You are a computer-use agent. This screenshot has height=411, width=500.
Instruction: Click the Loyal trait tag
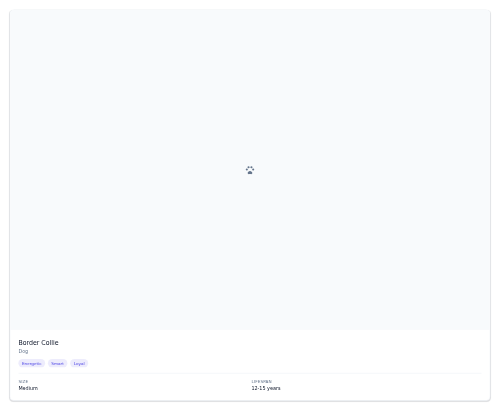pos(79,363)
